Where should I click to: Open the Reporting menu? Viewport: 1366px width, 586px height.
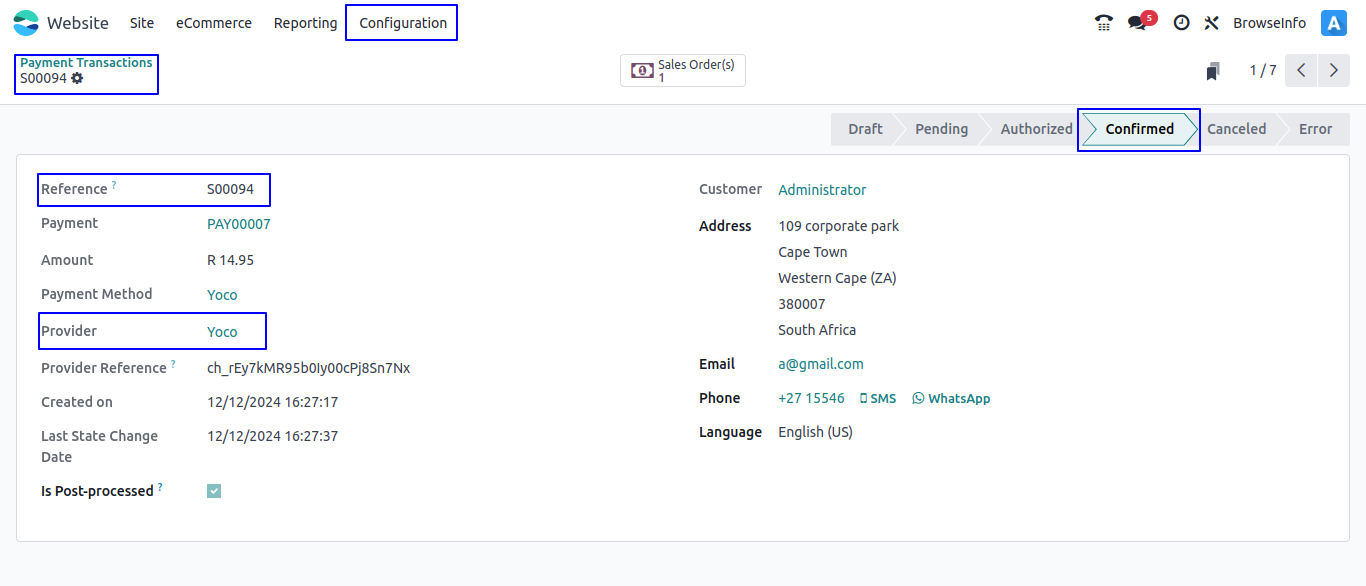tap(305, 23)
